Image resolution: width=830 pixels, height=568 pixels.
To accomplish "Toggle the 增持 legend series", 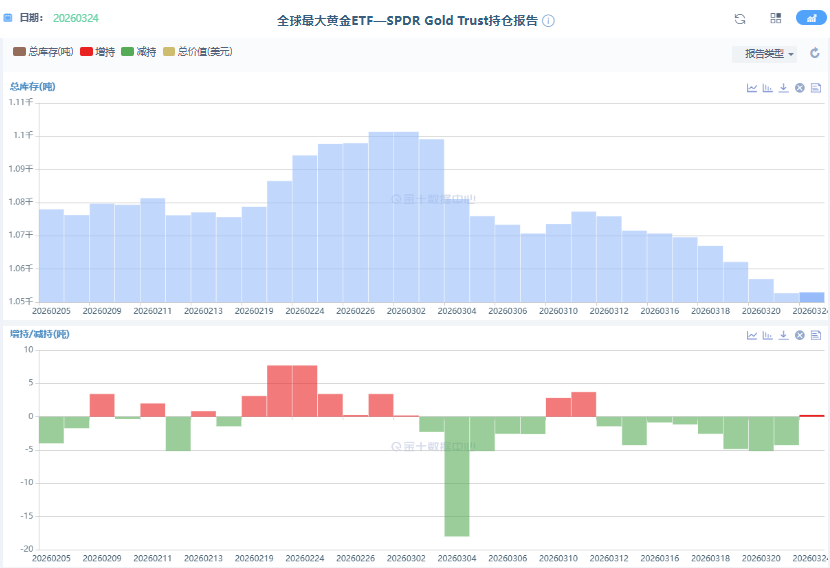I will point(97,51).
